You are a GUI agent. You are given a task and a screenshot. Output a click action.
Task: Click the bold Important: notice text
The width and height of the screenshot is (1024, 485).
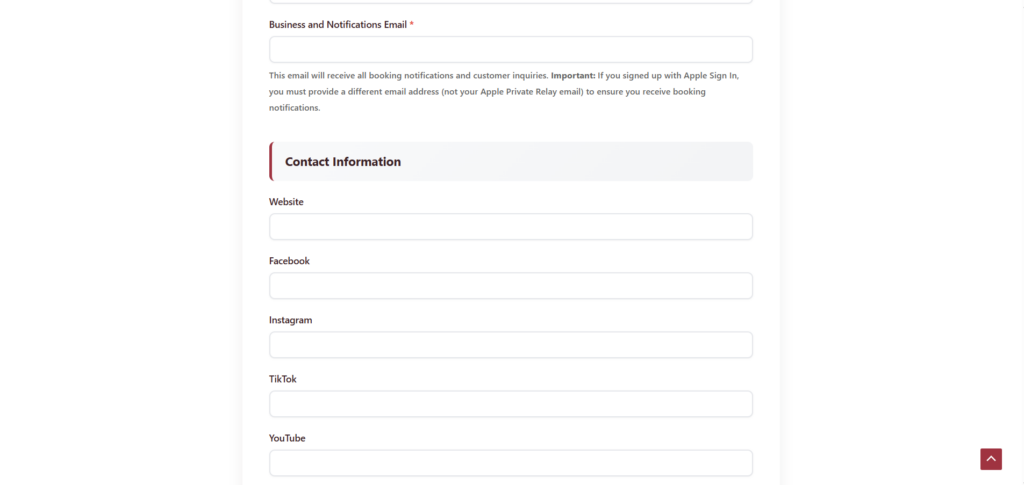572,76
